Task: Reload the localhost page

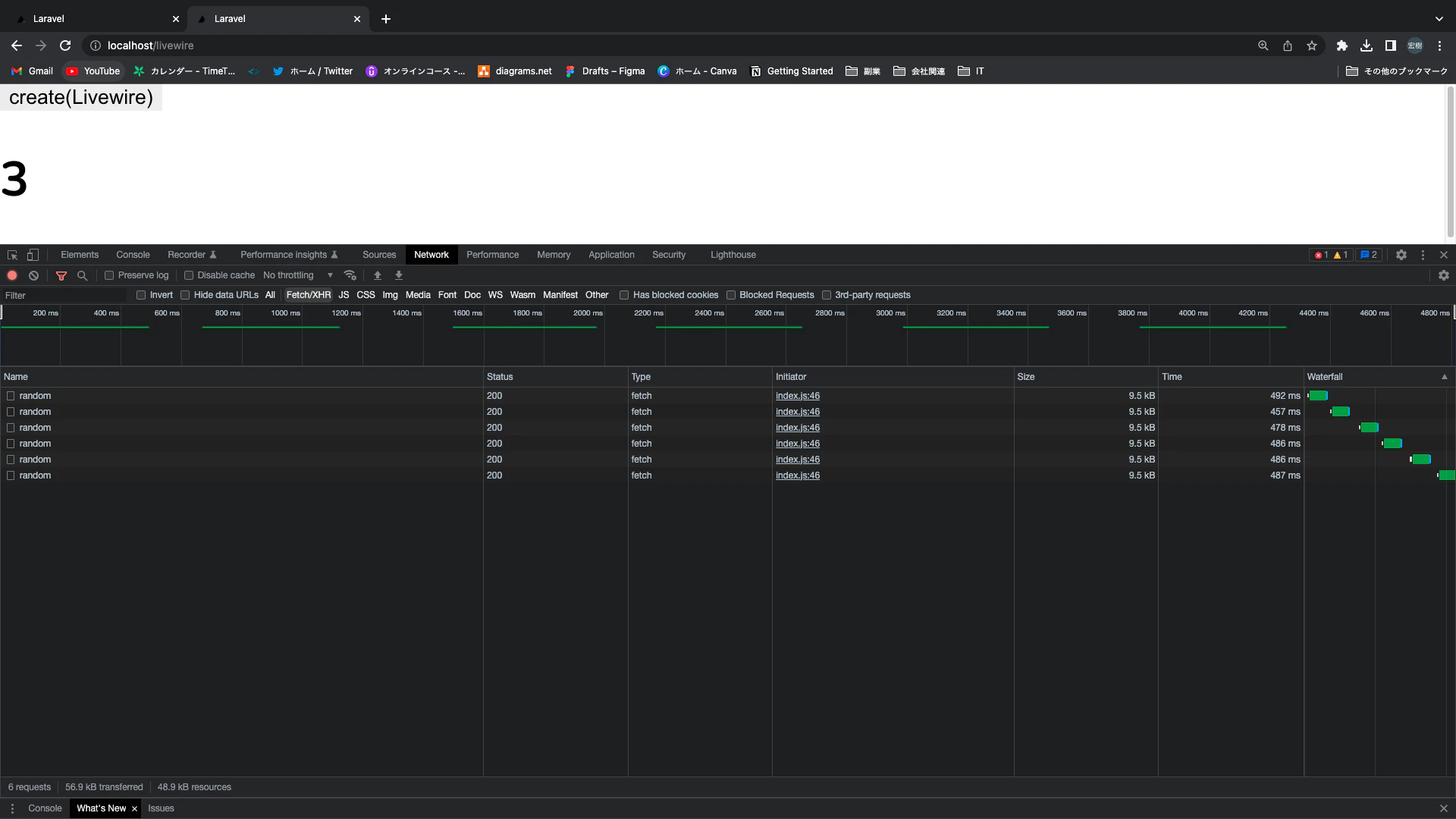Action: (65, 45)
